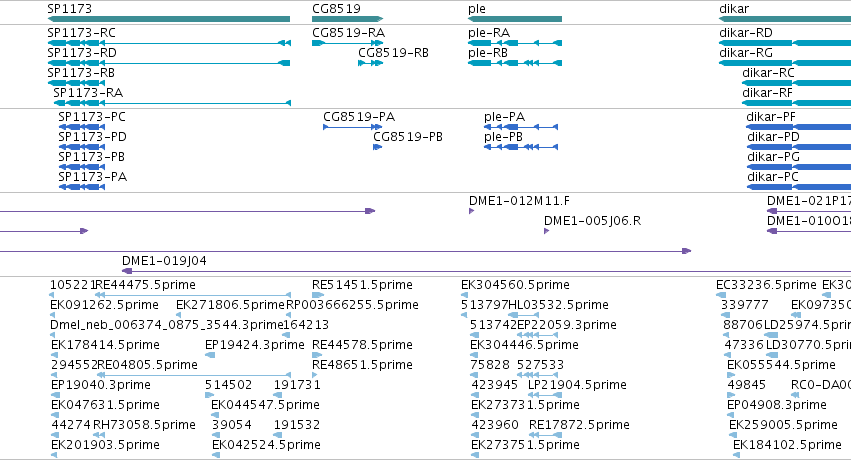Click the CG8519 gene label
The image size is (851, 460).
tap(336, 9)
